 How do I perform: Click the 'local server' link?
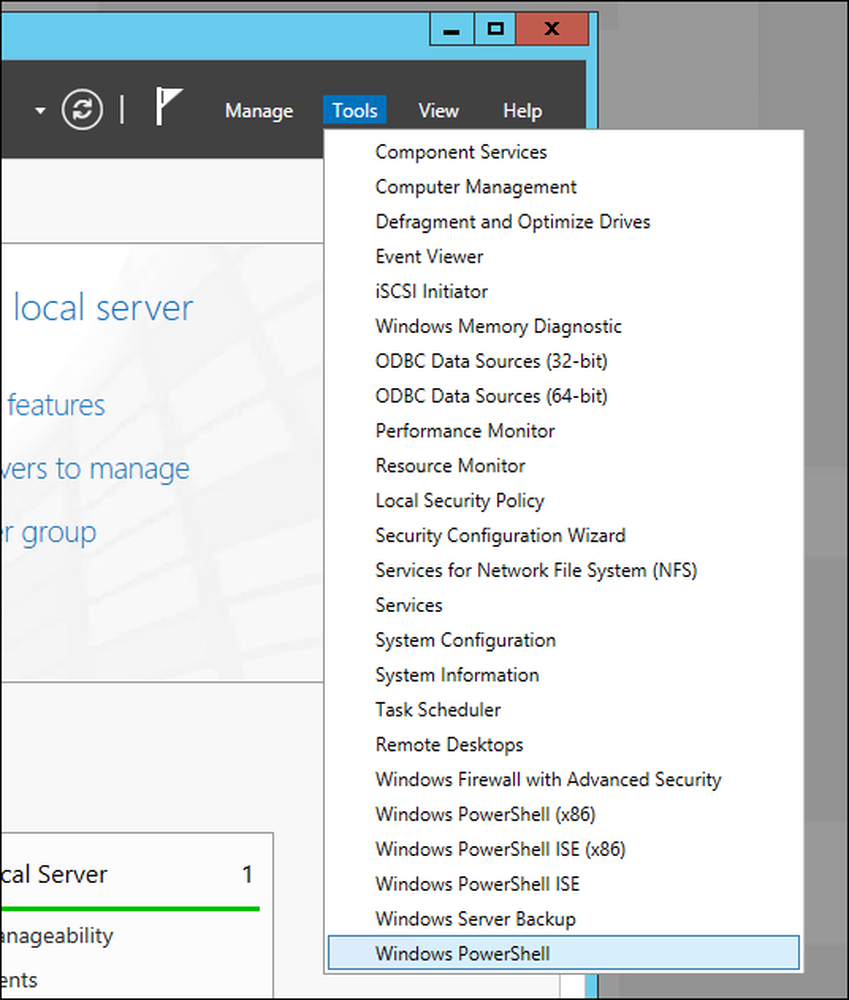tap(103, 308)
